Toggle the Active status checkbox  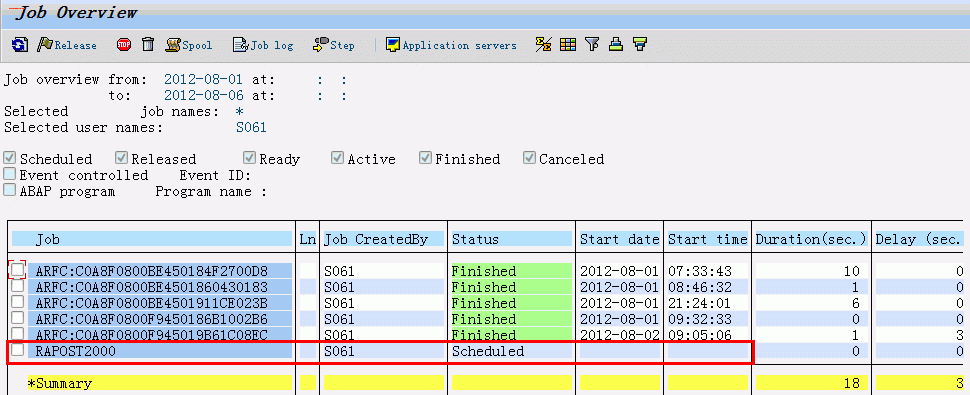pyautogui.click(x=337, y=158)
